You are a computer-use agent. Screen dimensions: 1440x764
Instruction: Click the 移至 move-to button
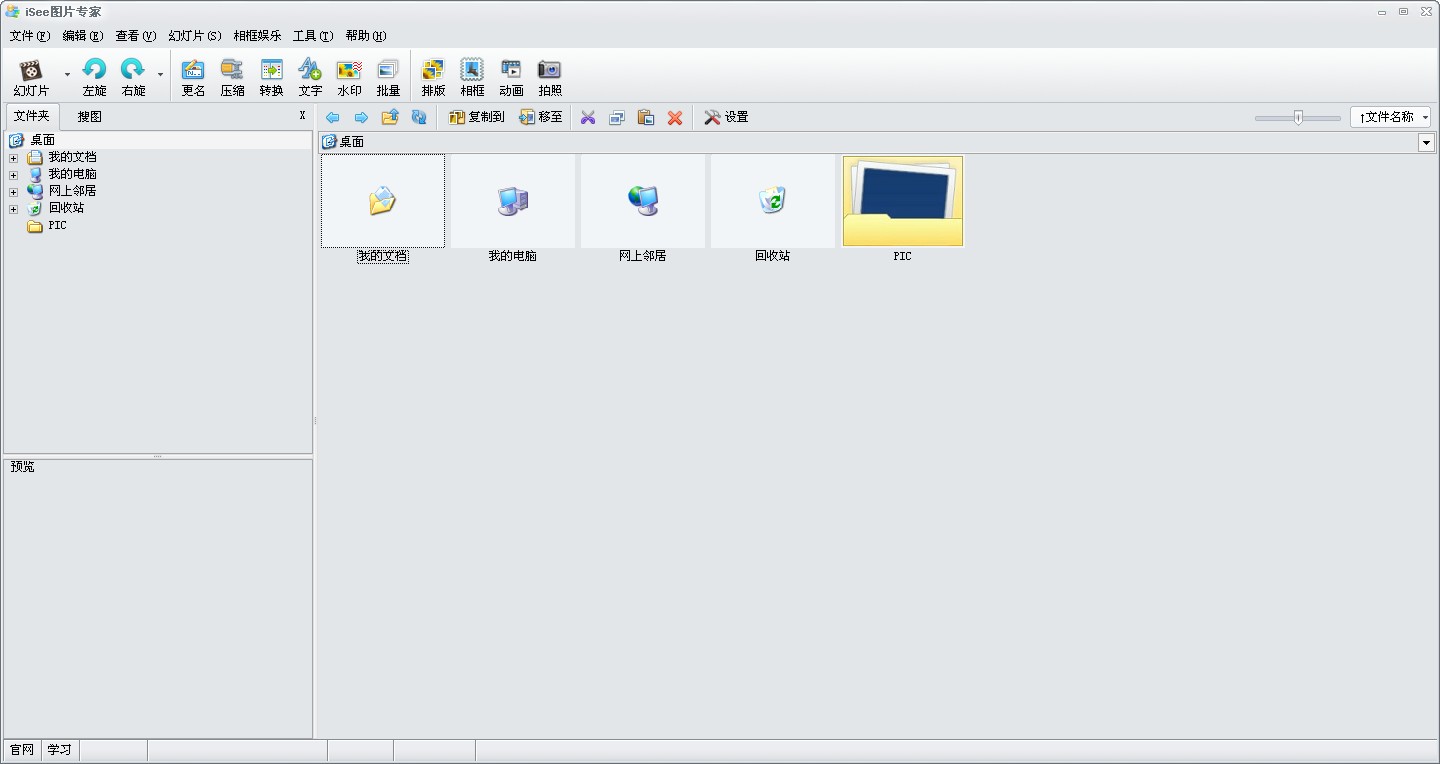tap(541, 117)
